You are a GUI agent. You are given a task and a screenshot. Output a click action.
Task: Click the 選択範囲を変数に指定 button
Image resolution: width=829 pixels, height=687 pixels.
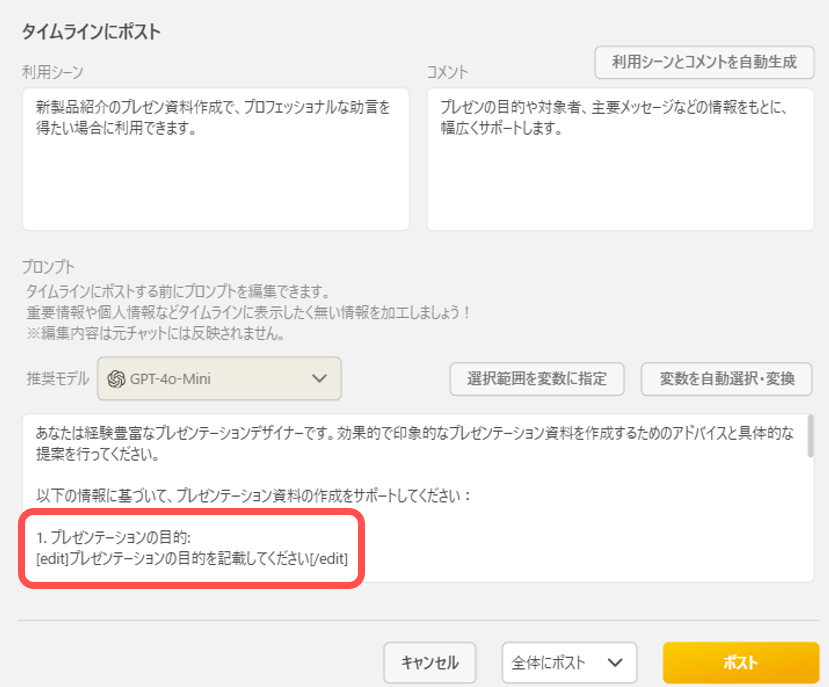click(x=537, y=379)
